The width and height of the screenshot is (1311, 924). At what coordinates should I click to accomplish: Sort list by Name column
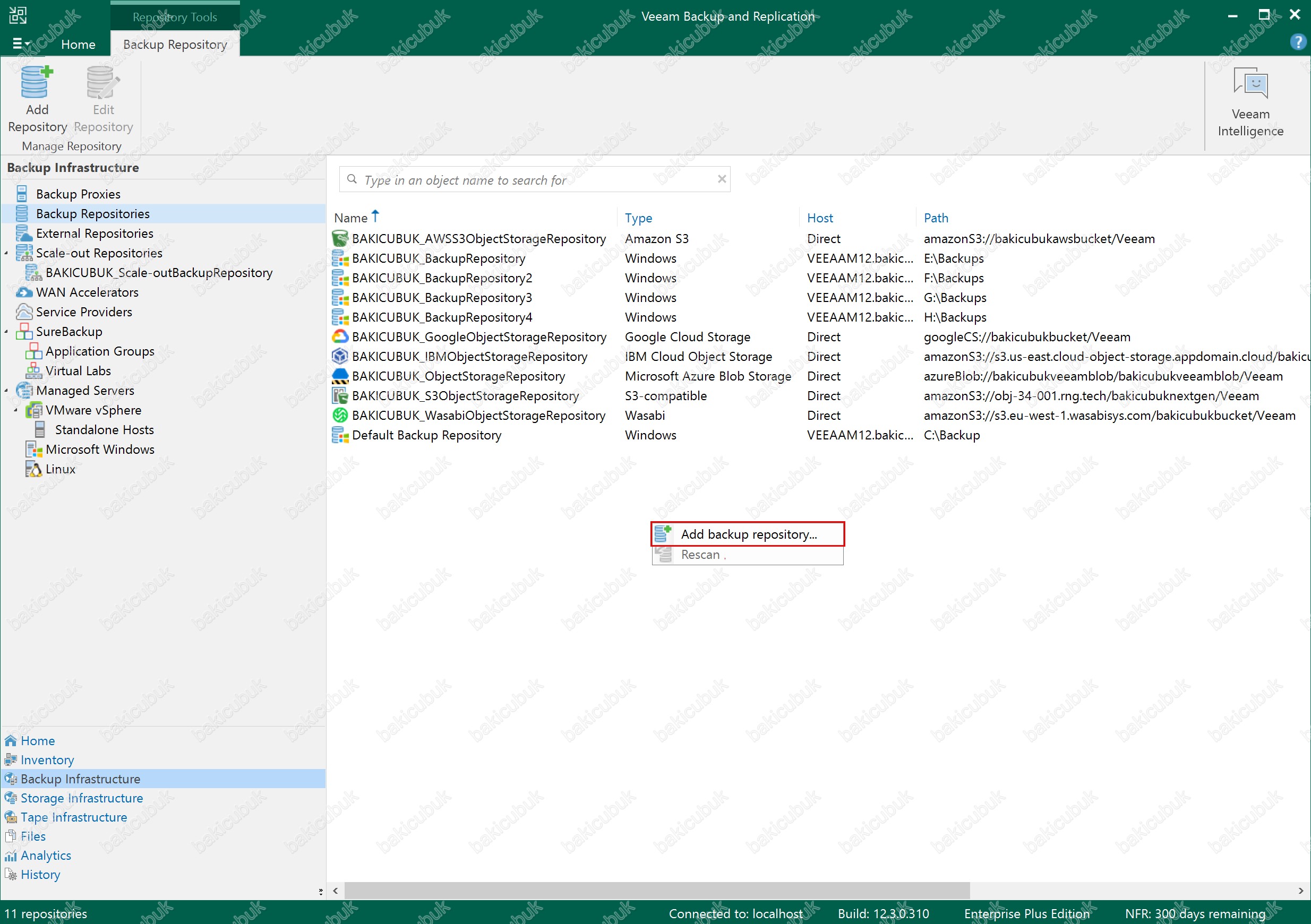point(350,218)
